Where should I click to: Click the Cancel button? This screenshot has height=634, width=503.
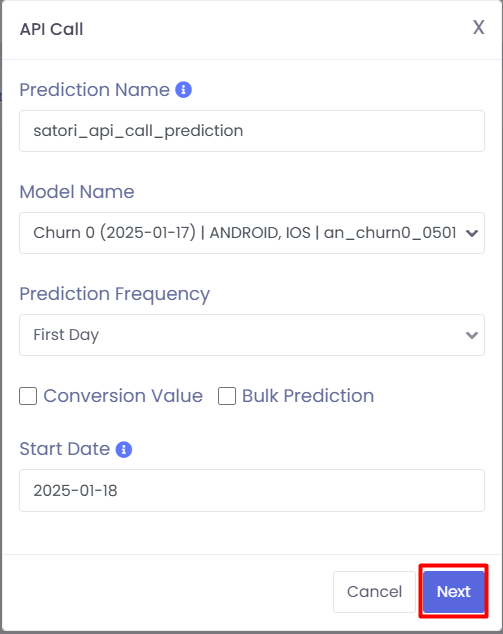tap(374, 592)
